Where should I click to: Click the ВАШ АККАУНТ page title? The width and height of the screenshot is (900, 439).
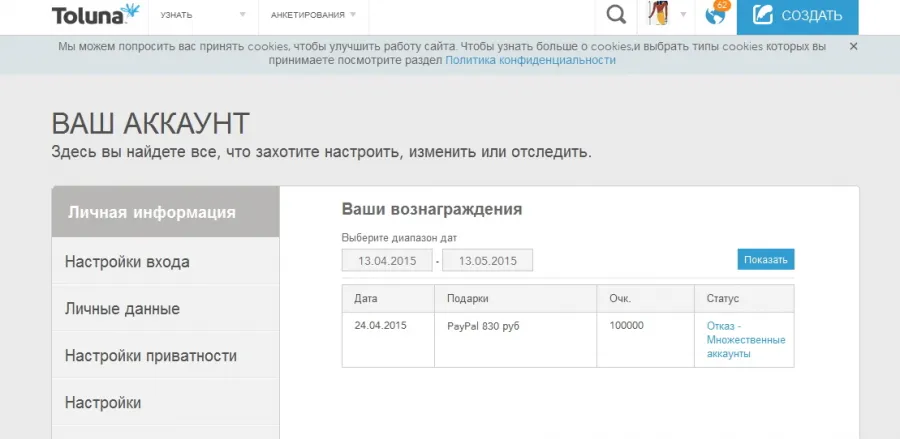[150, 123]
